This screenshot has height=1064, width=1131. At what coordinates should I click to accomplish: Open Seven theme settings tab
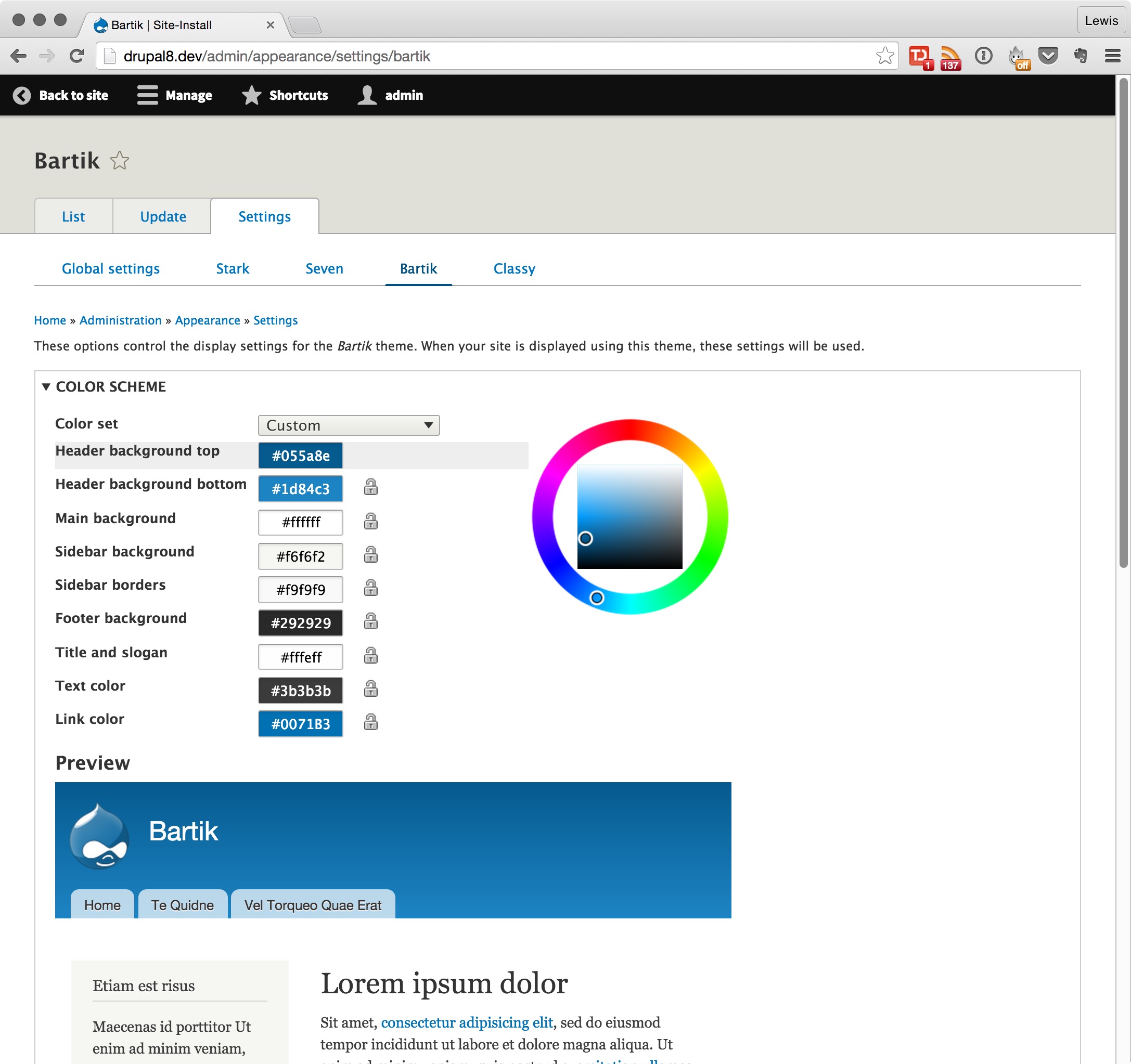tap(324, 268)
